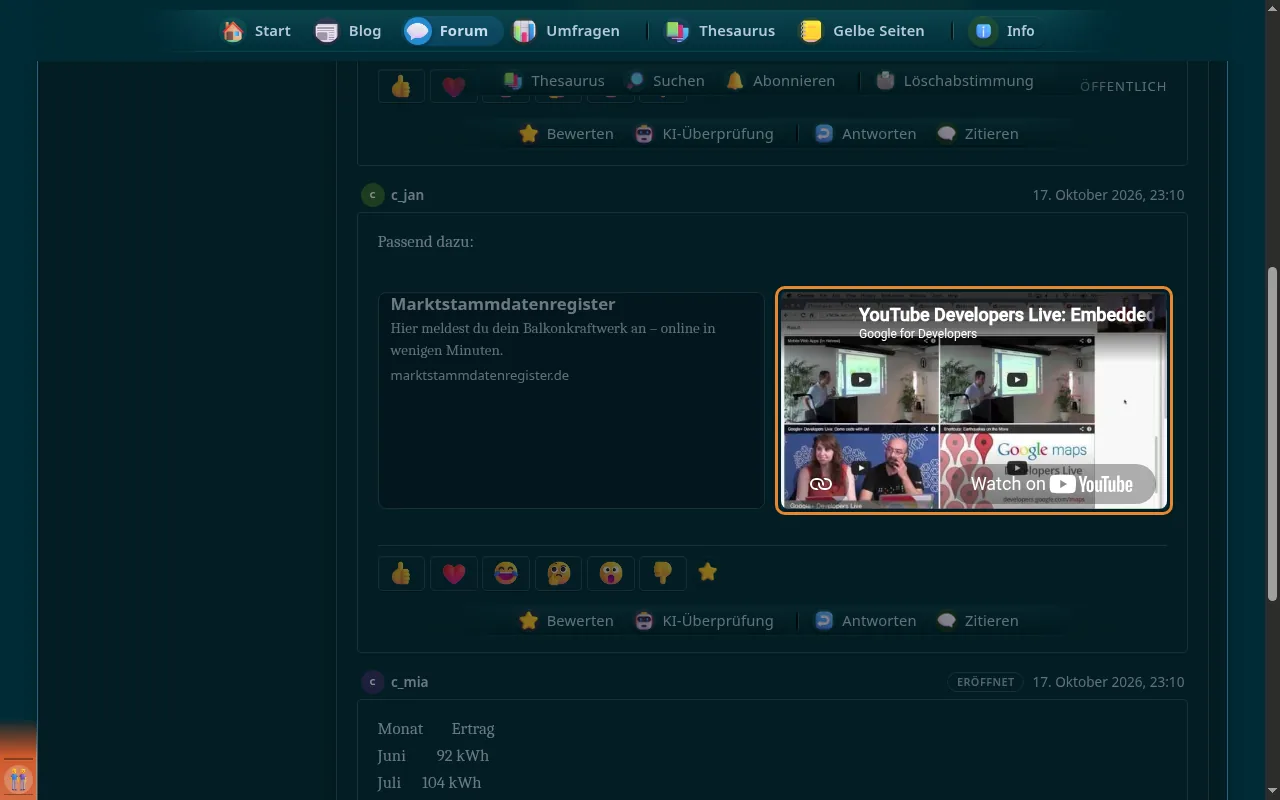The image size is (1280, 800).
Task: Open the two-people icon in the orange sidebar
Action: (18, 778)
